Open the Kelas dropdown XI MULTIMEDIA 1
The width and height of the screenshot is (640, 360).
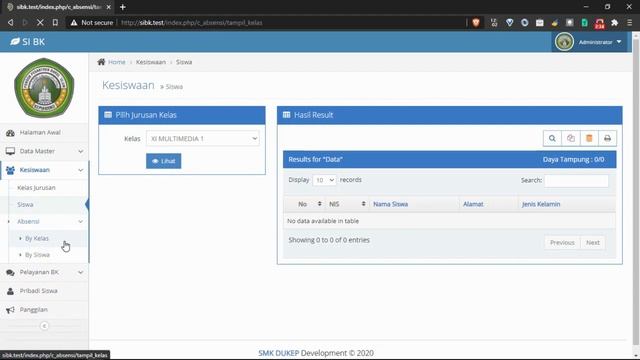click(x=203, y=139)
